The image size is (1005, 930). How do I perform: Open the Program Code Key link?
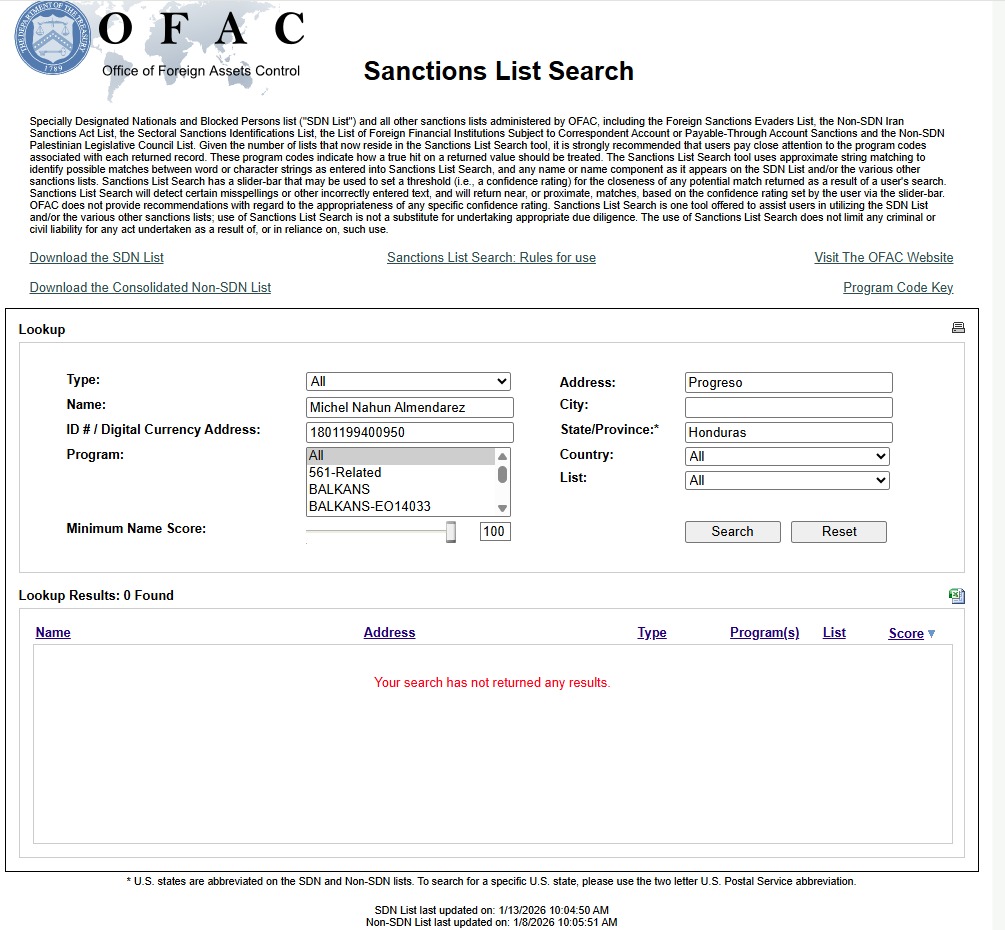pos(898,288)
